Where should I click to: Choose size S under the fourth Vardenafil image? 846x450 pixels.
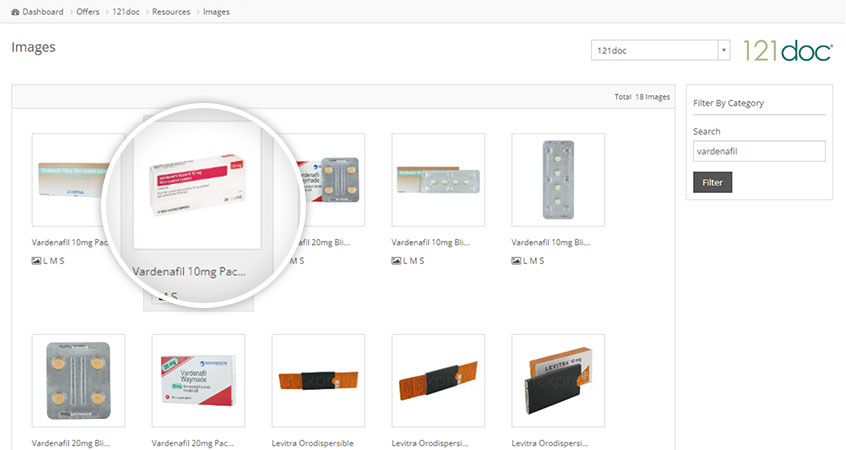[421, 261]
